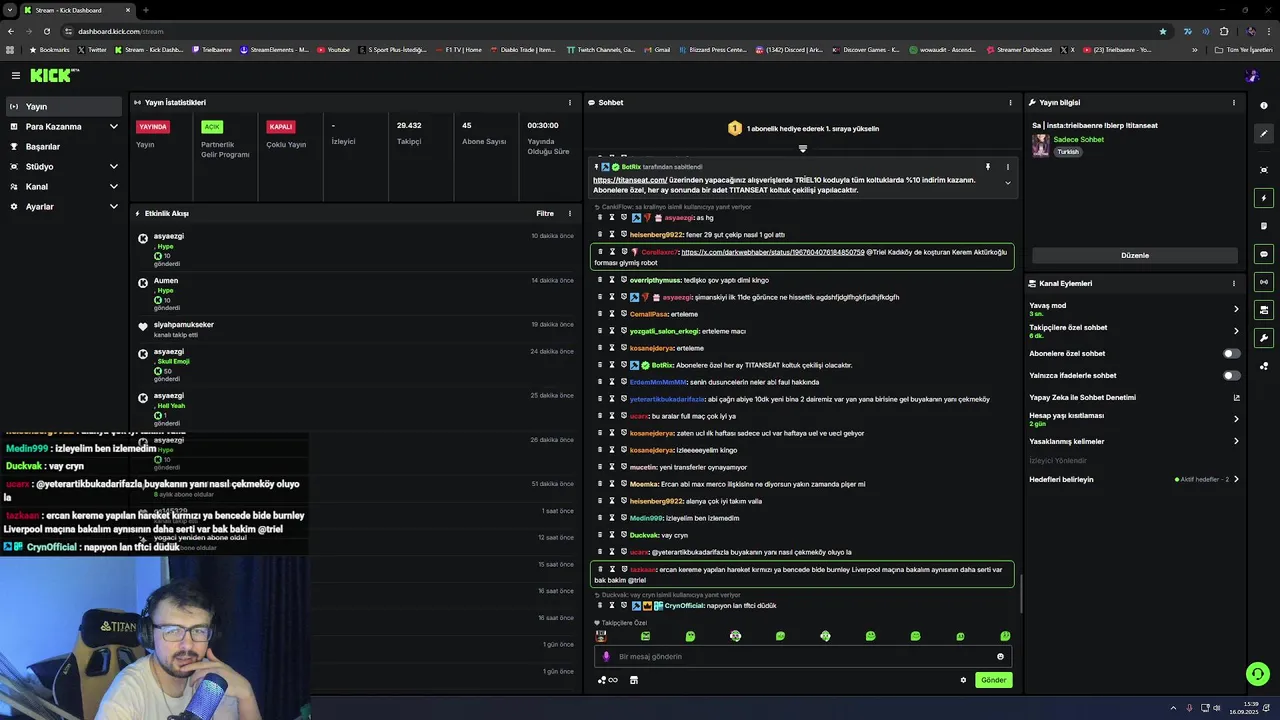Unpin the BotRix pinned message

click(x=987, y=167)
